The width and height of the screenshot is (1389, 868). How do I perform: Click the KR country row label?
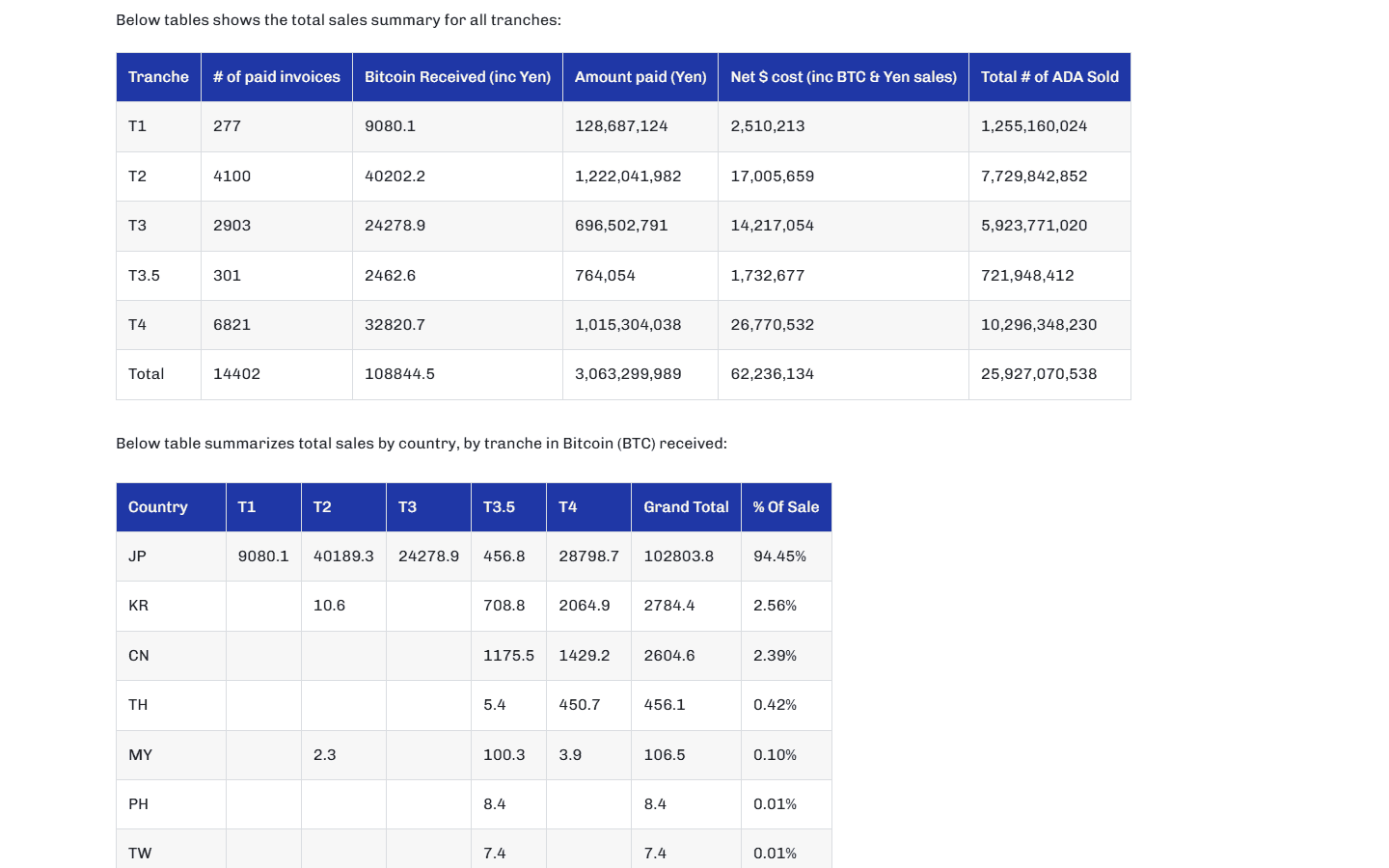[138, 606]
